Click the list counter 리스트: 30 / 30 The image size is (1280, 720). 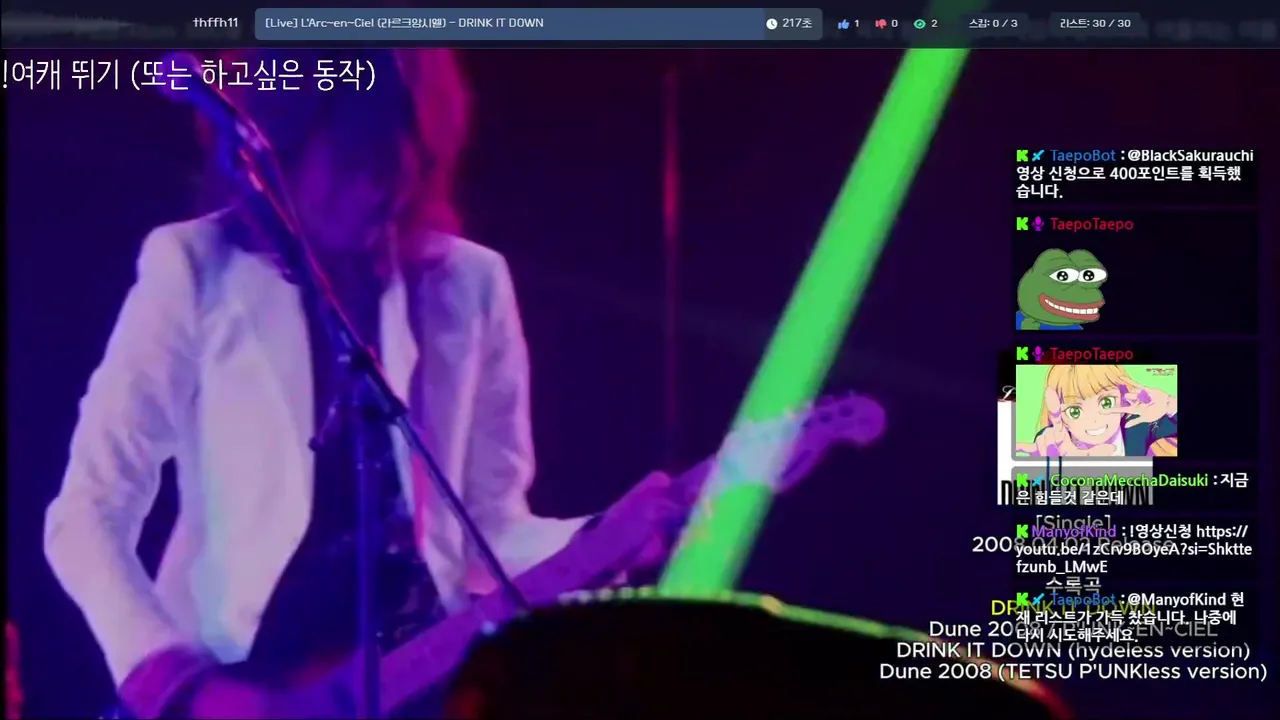pos(1096,23)
